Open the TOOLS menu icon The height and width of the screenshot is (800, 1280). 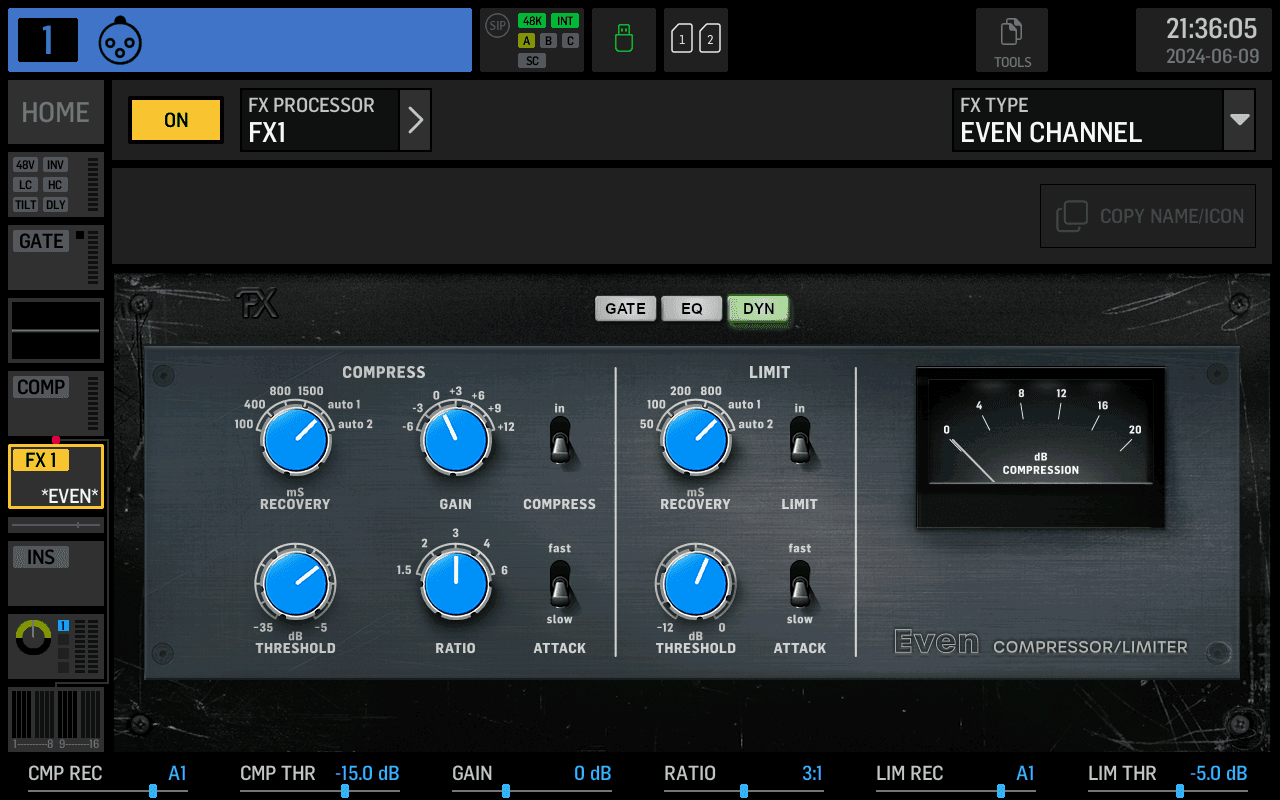[x=1012, y=40]
